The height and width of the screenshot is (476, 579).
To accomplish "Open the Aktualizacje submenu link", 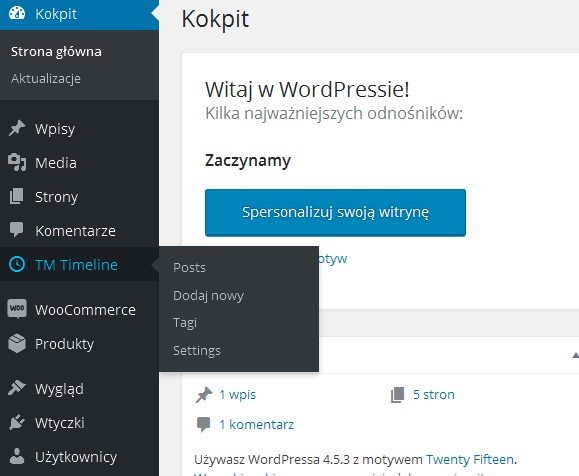I will click(x=46, y=78).
